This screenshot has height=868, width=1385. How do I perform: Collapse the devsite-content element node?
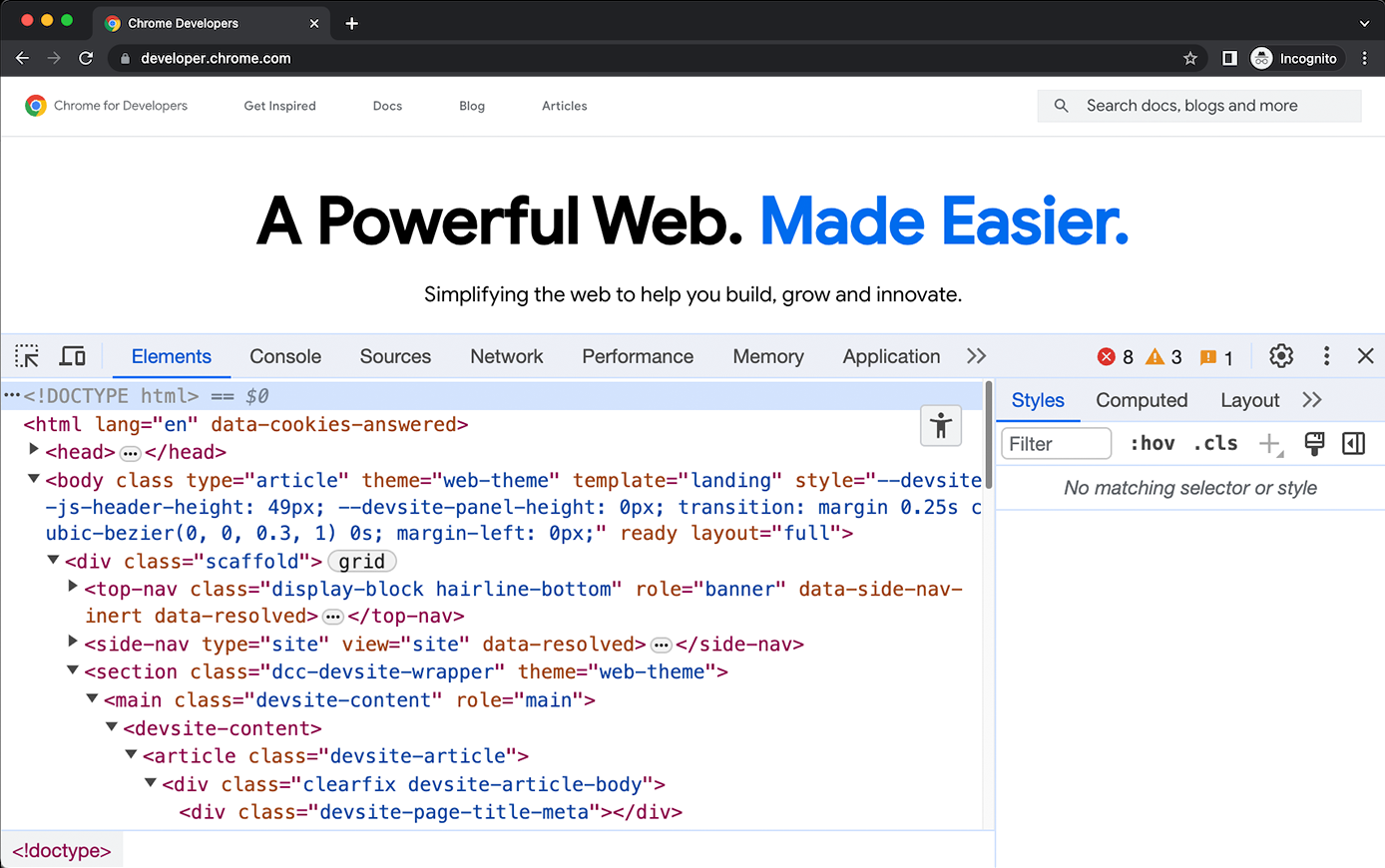click(x=112, y=726)
